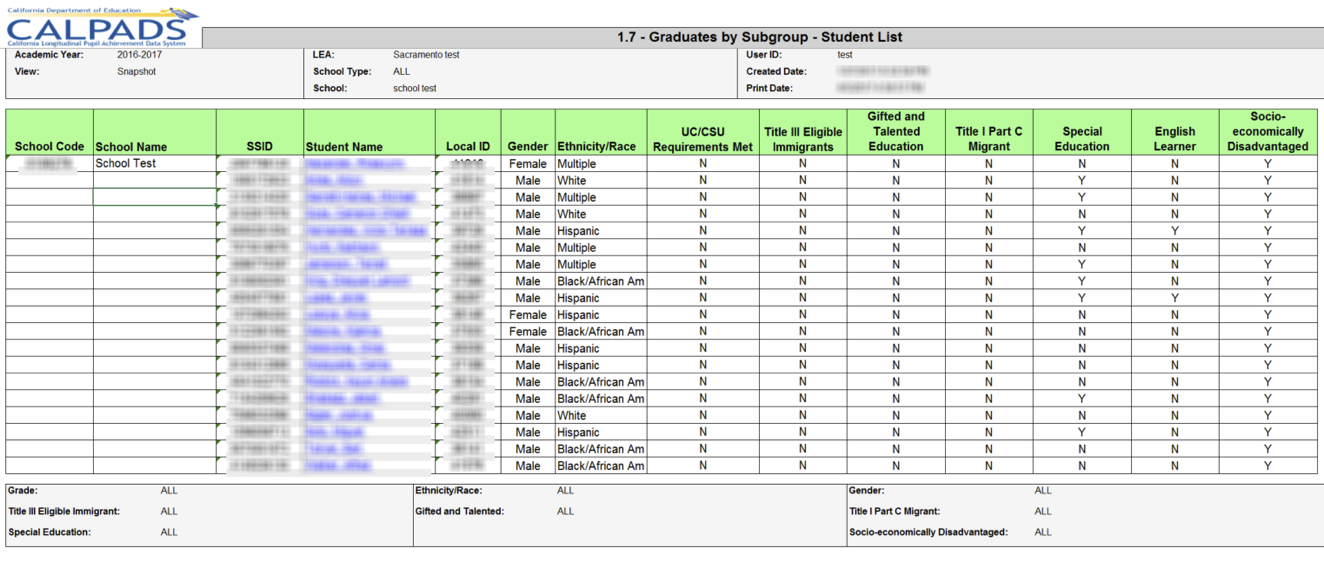Select the School Name column header
The height and width of the screenshot is (562, 1324).
click(x=131, y=146)
